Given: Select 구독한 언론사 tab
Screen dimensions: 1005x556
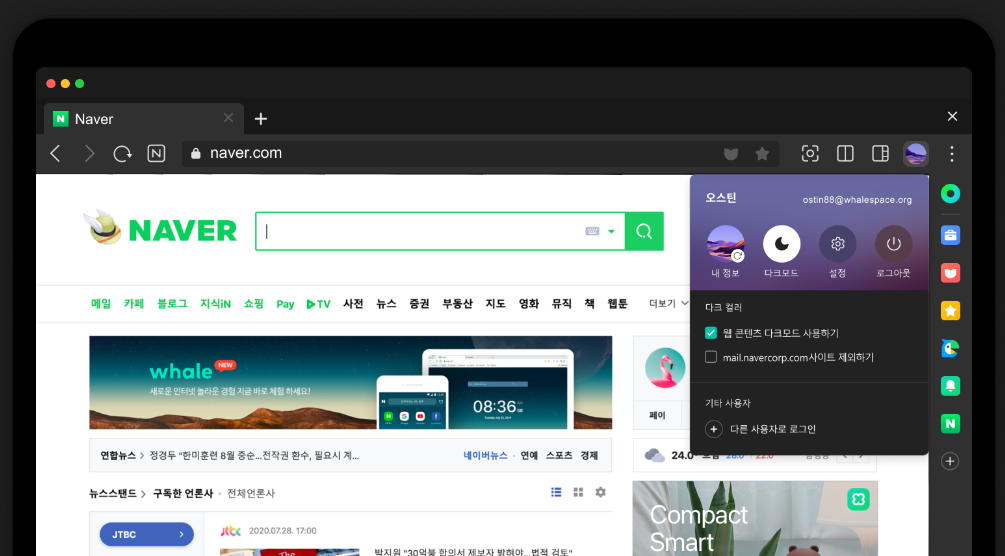Looking at the screenshot, I should tap(183, 493).
